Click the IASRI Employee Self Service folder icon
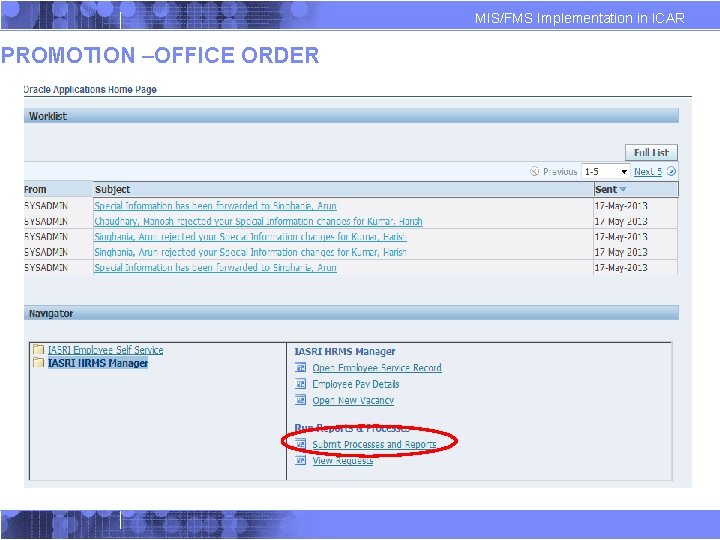 point(39,349)
